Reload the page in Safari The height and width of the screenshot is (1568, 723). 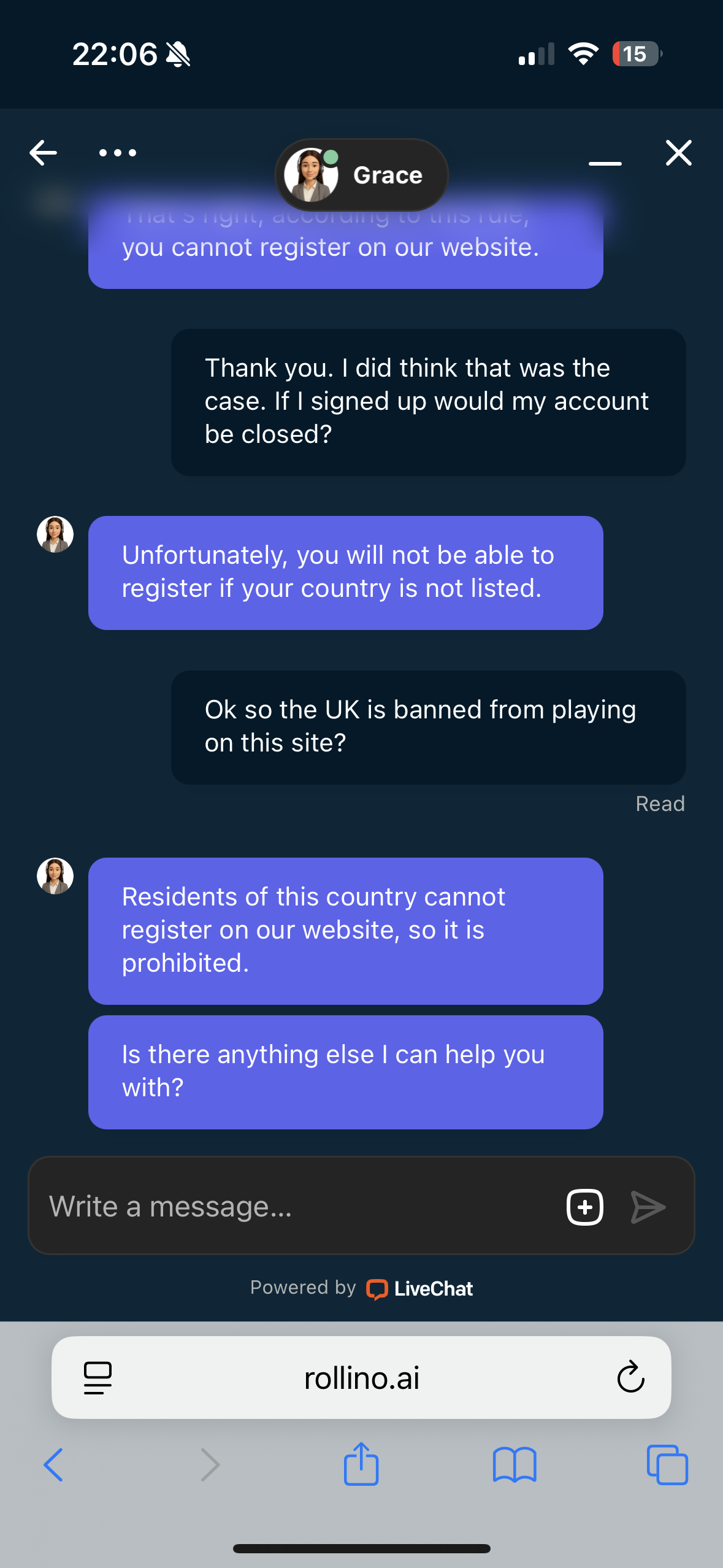click(x=630, y=1378)
